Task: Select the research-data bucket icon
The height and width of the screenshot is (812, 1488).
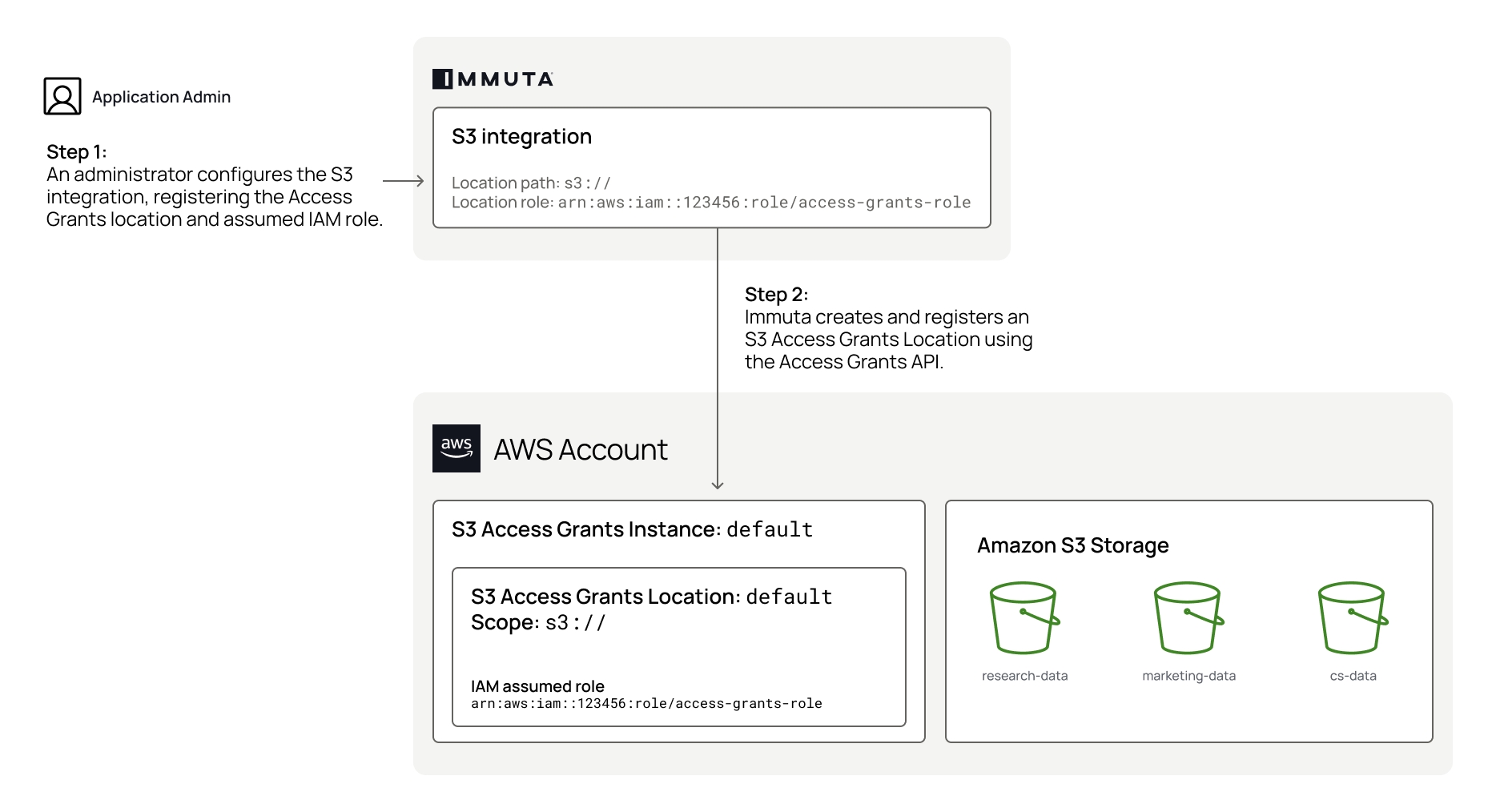Action: (x=1024, y=618)
